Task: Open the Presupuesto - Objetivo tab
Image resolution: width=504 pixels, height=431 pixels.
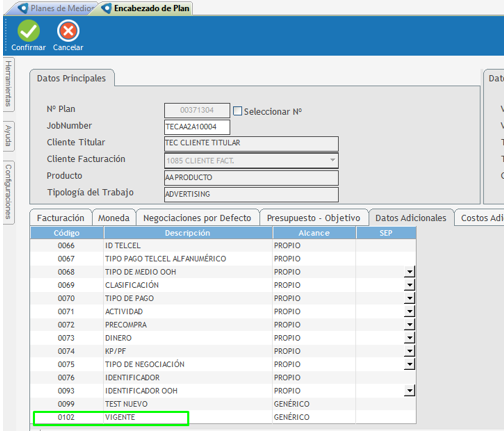Action: coord(314,218)
